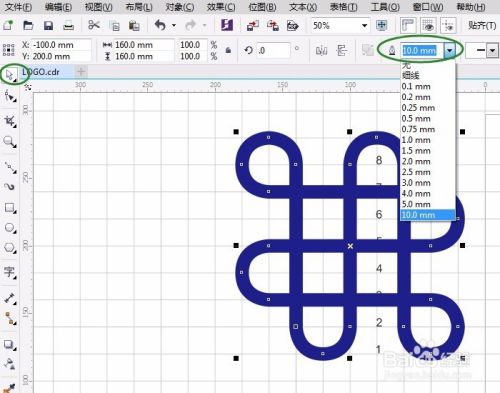Image resolution: width=500 pixels, height=393 pixels.
Task: Mirror the object horizontally
Action: coord(321,51)
